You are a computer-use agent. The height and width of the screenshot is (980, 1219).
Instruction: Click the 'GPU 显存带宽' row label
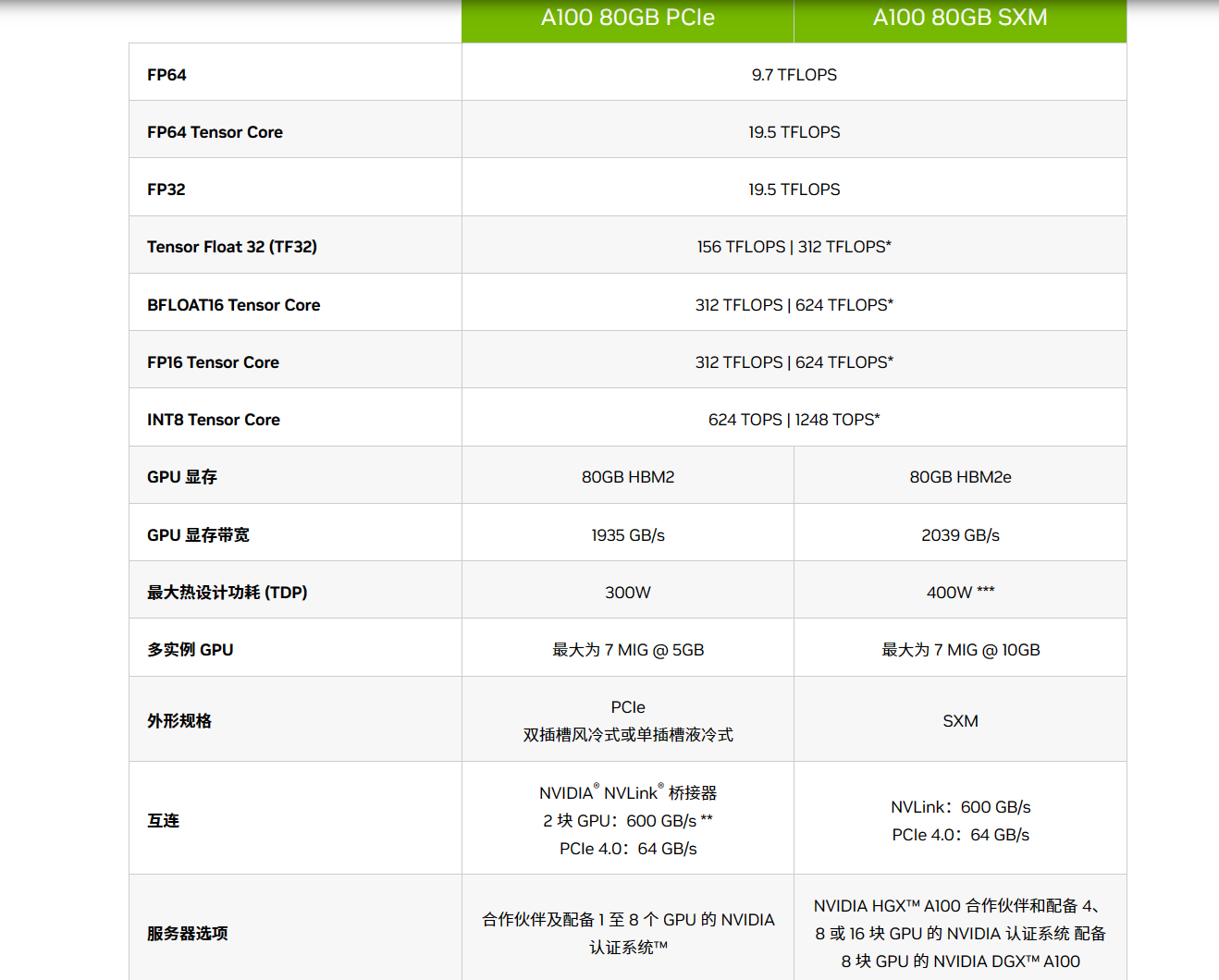point(198,535)
